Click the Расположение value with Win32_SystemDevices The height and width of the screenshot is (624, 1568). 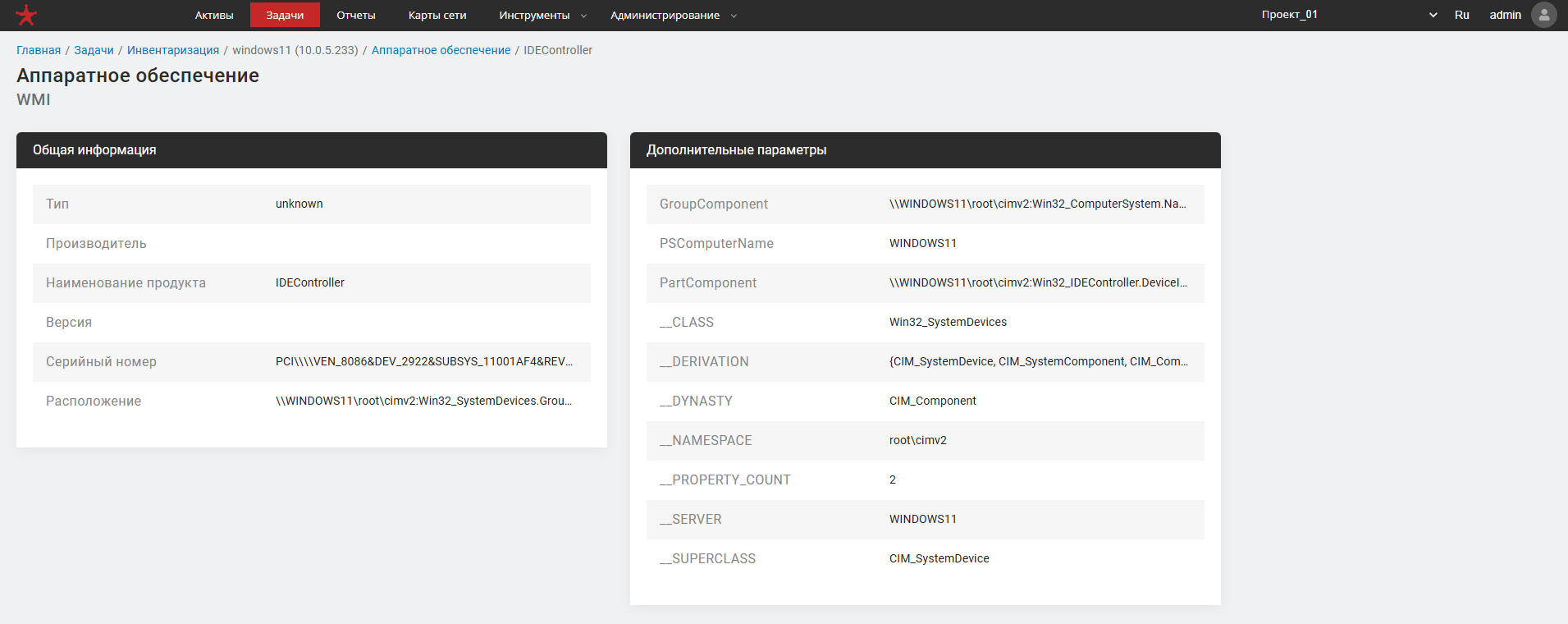424,401
